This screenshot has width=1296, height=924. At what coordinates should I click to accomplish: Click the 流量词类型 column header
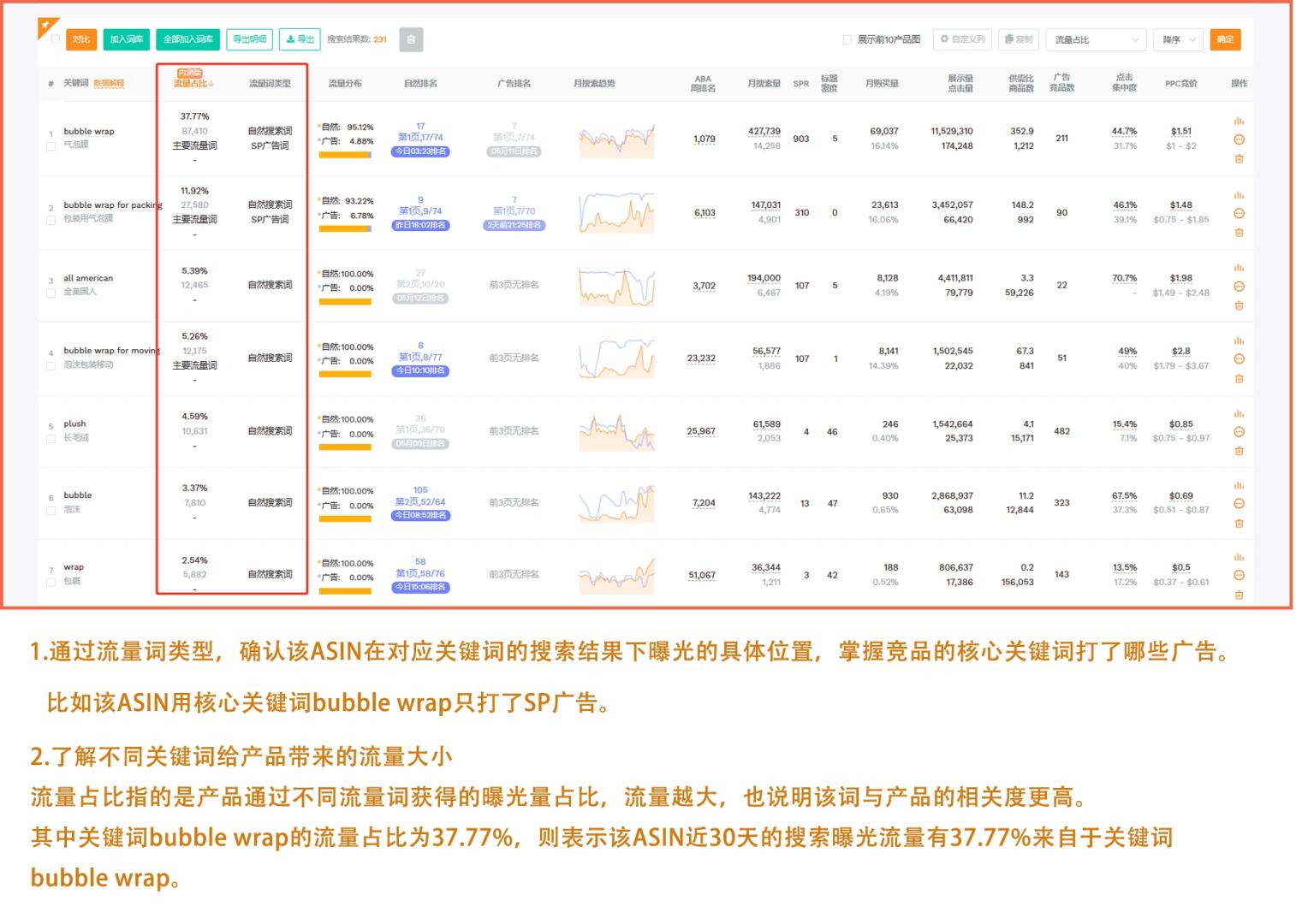click(270, 84)
